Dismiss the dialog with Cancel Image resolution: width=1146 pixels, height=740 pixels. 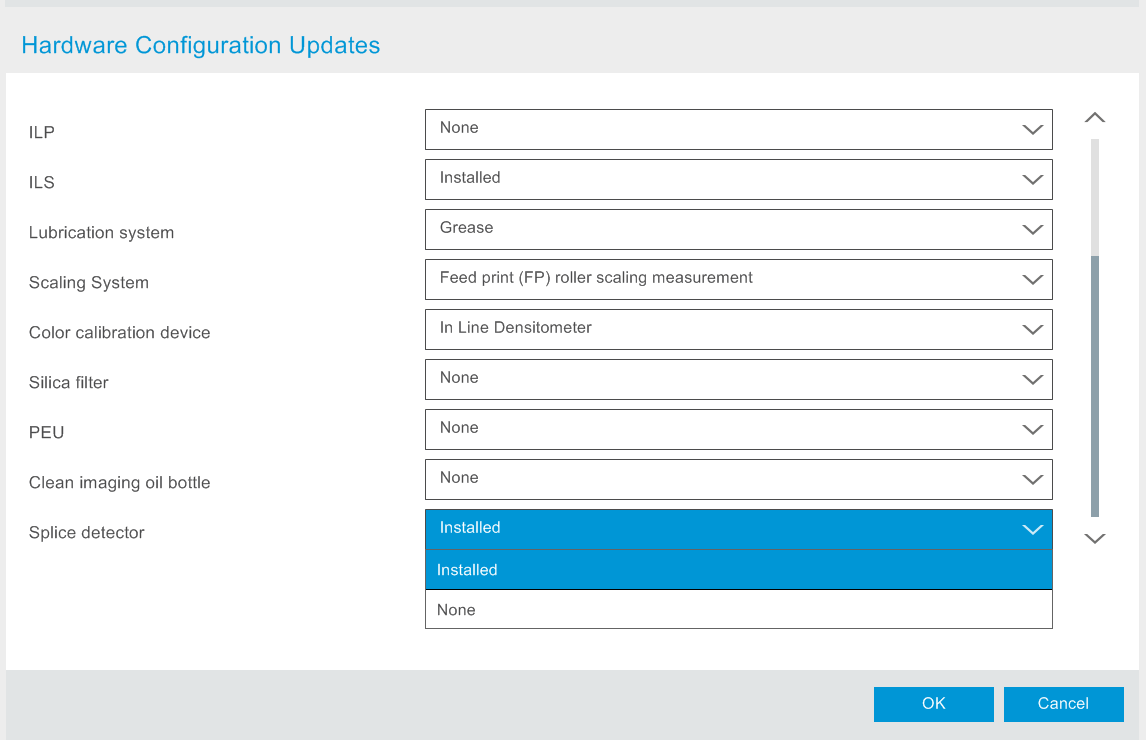click(1063, 704)
